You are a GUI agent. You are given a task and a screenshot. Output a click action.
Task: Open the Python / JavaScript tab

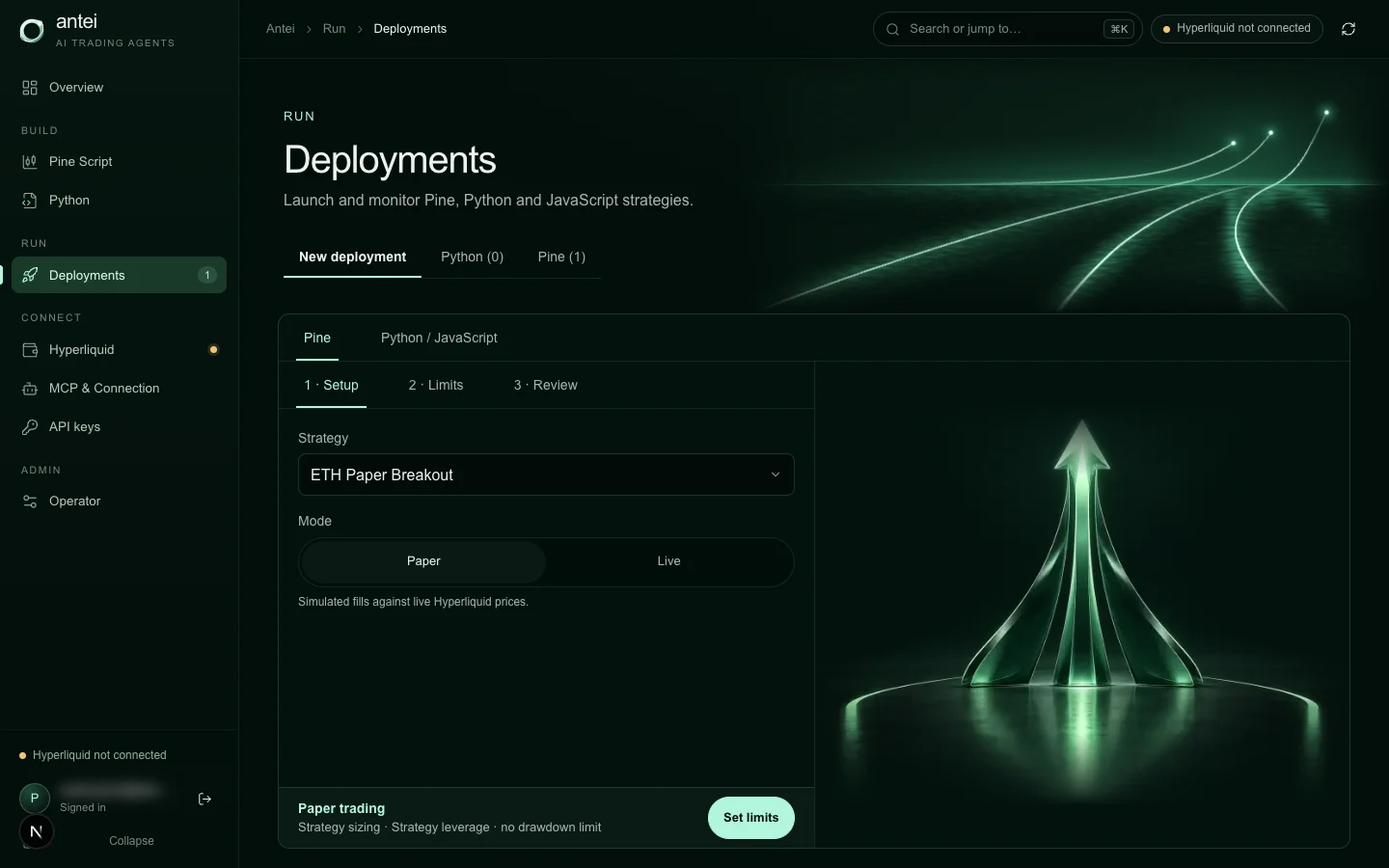[x=439, y=338]
